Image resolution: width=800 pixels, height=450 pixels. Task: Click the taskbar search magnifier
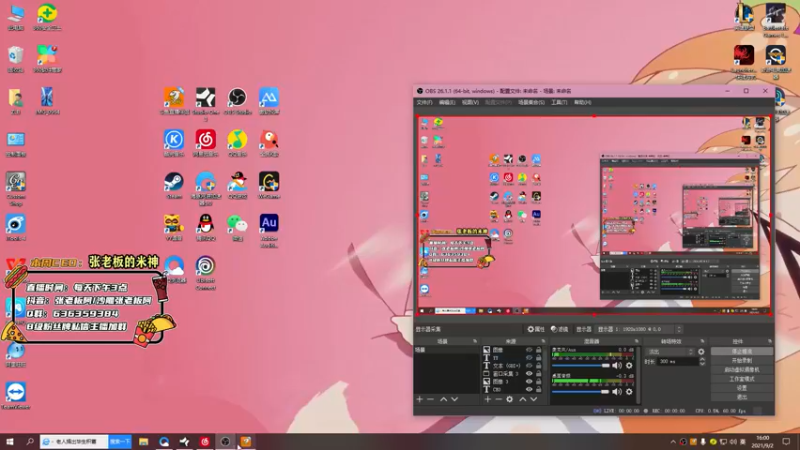tap(30, 441)
